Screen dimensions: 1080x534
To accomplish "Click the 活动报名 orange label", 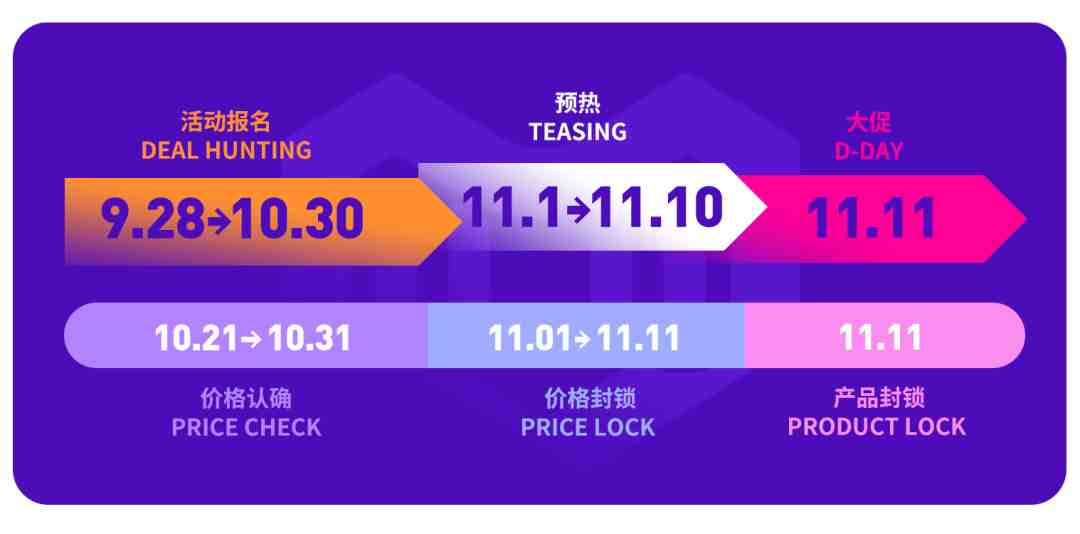I will (x=226, y=122).
